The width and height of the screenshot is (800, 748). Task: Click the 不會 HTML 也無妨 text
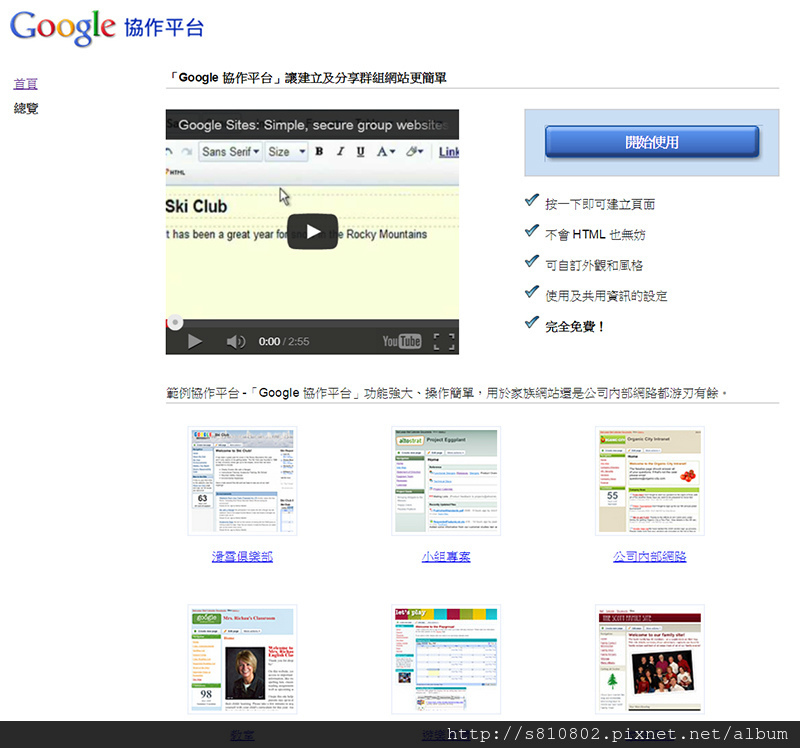(x=595, y=235)
